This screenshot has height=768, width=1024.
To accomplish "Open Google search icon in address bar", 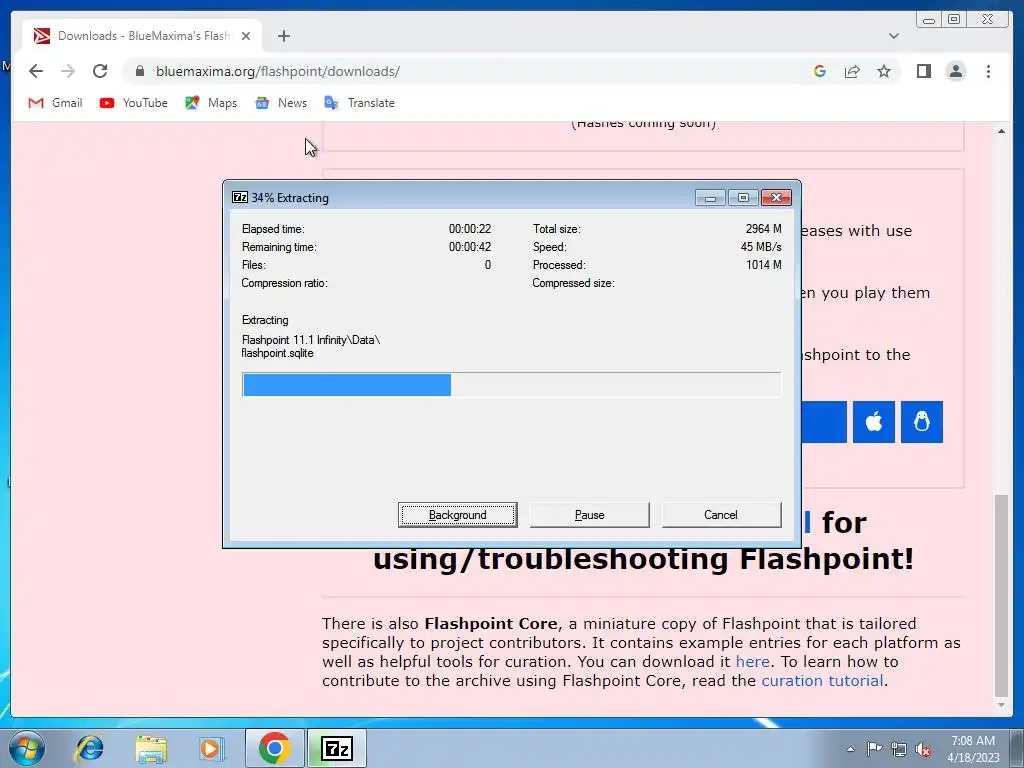I will click(x=820, y=71).
